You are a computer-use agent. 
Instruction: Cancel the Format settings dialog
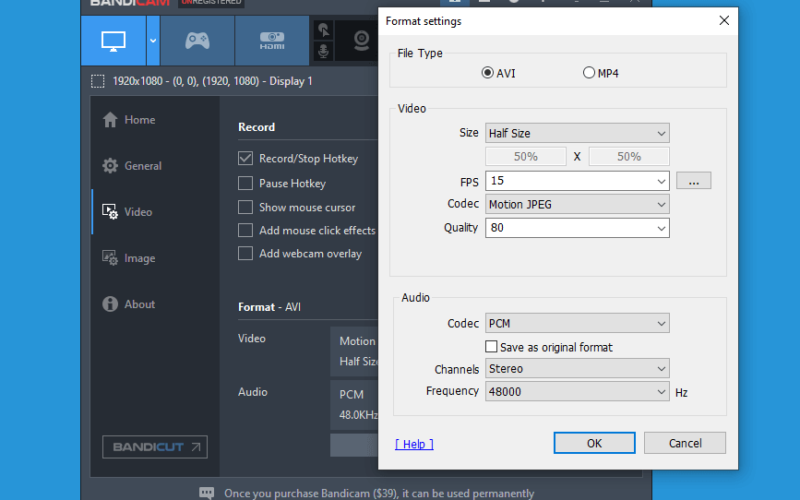pyautogui.click(x=685, y=443)
